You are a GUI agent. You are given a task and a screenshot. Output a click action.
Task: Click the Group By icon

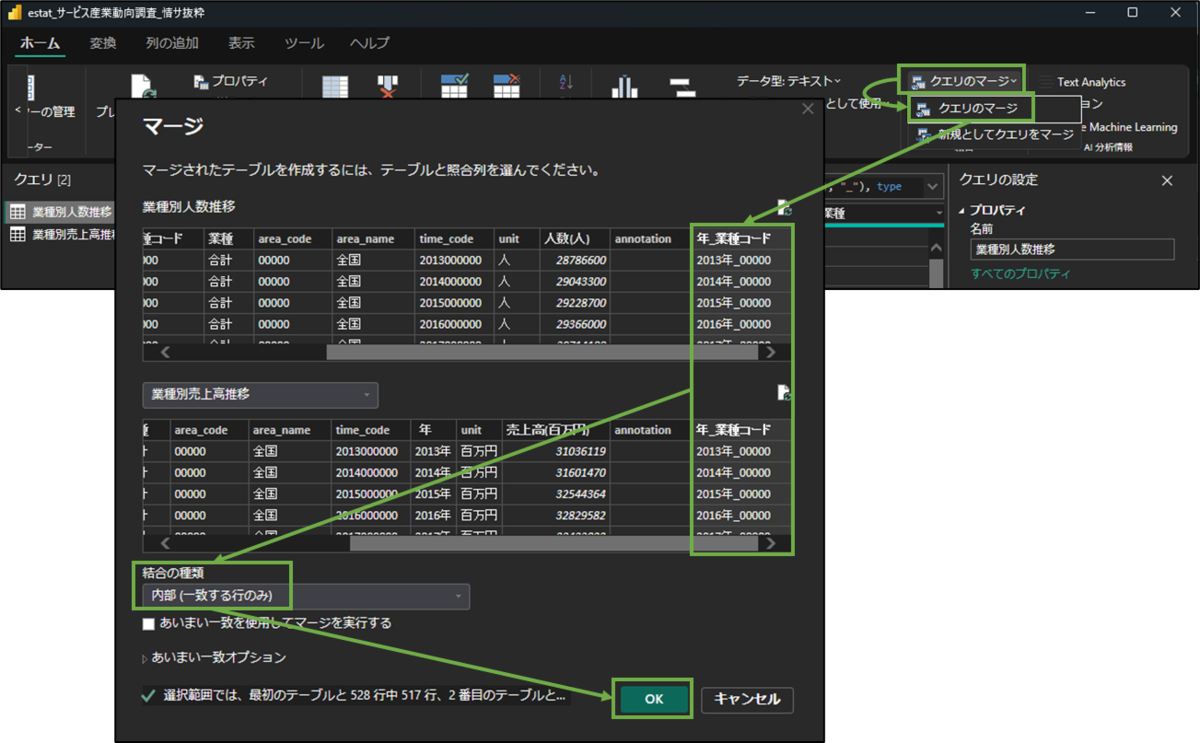[681, 87]
